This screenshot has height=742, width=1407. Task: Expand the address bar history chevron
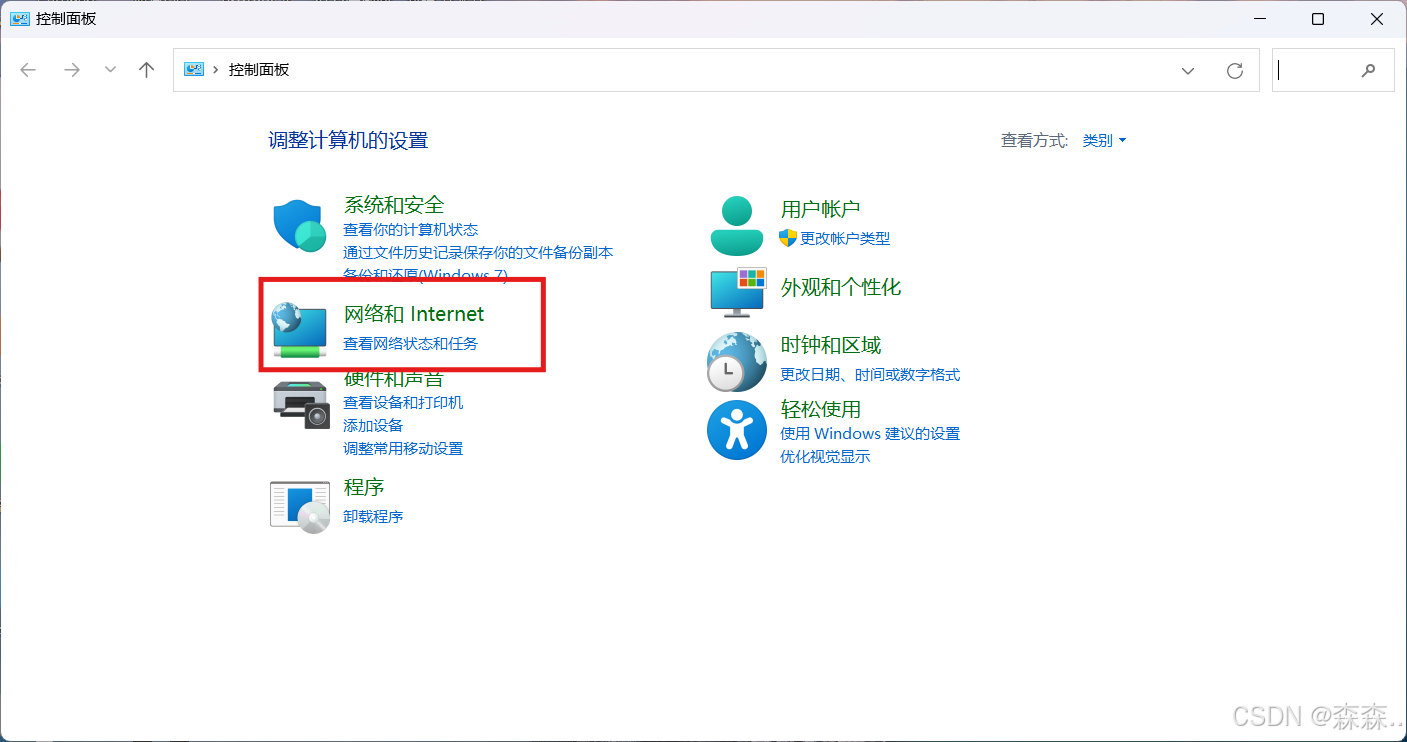(1188, 71)
